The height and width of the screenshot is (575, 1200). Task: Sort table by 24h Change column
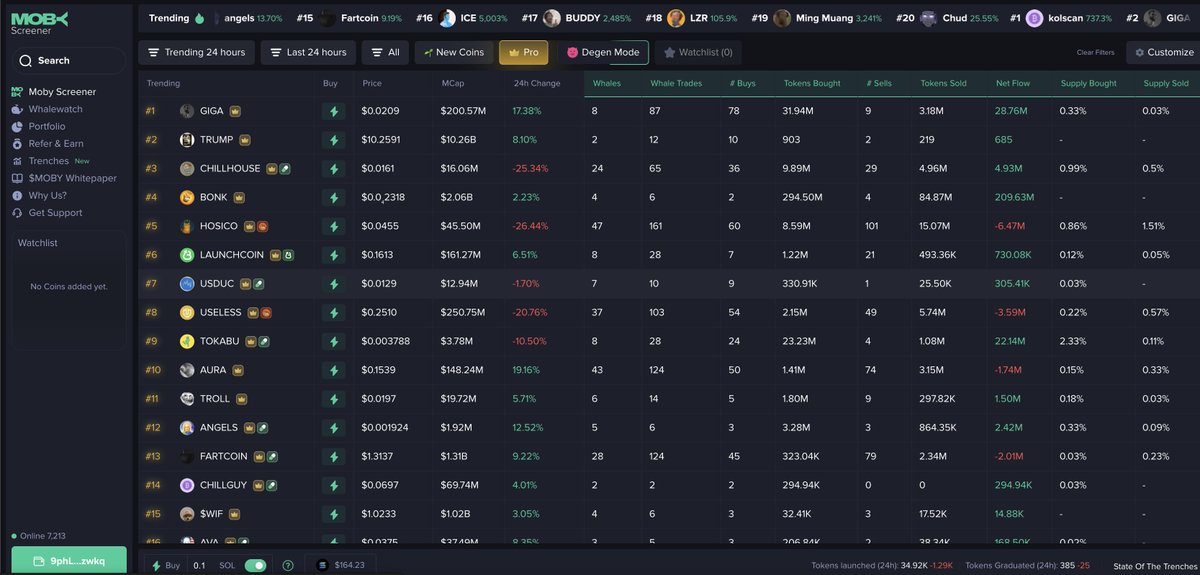coord(536,83)
